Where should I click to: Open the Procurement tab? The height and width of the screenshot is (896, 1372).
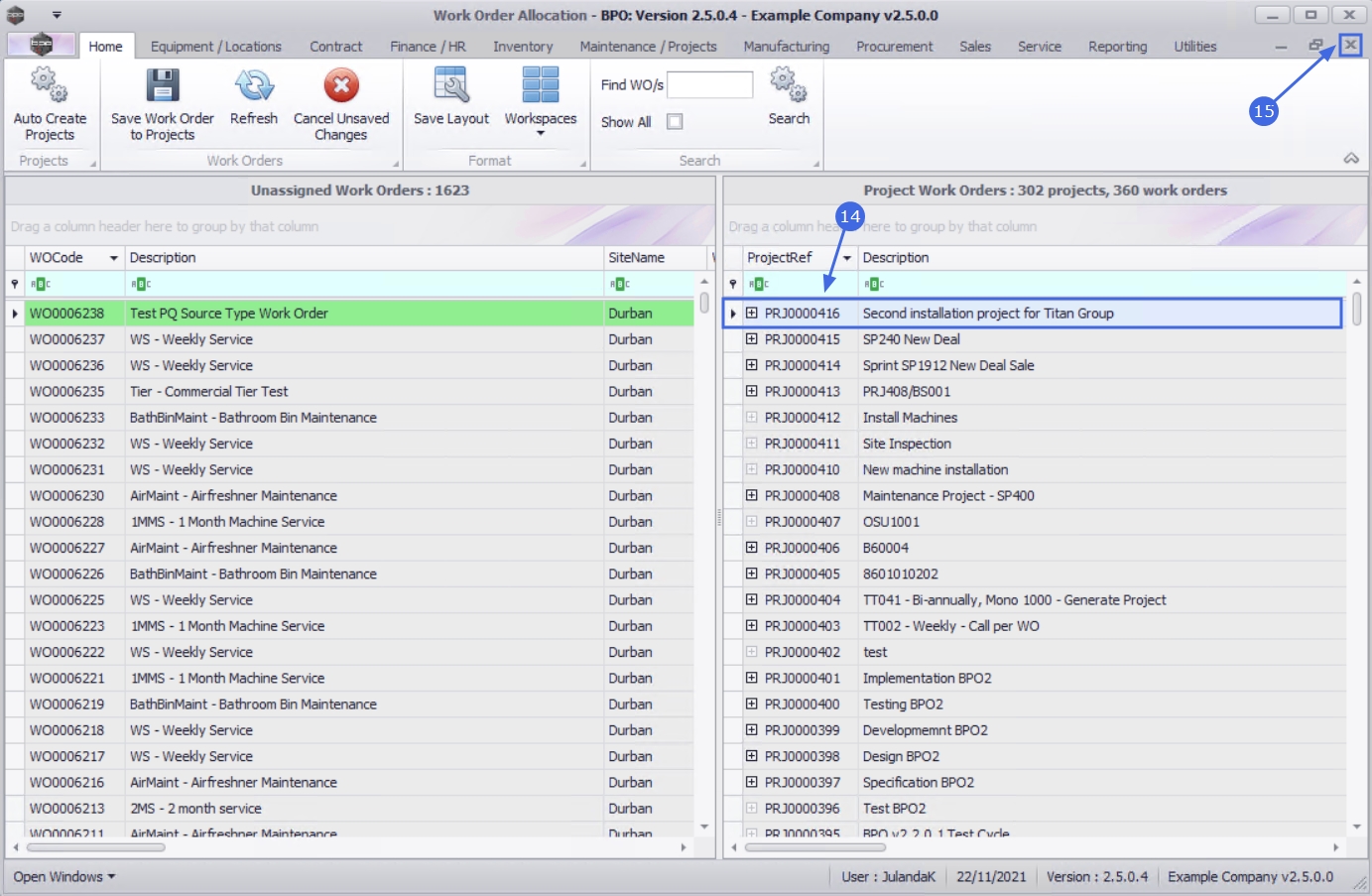pos(895,47)
